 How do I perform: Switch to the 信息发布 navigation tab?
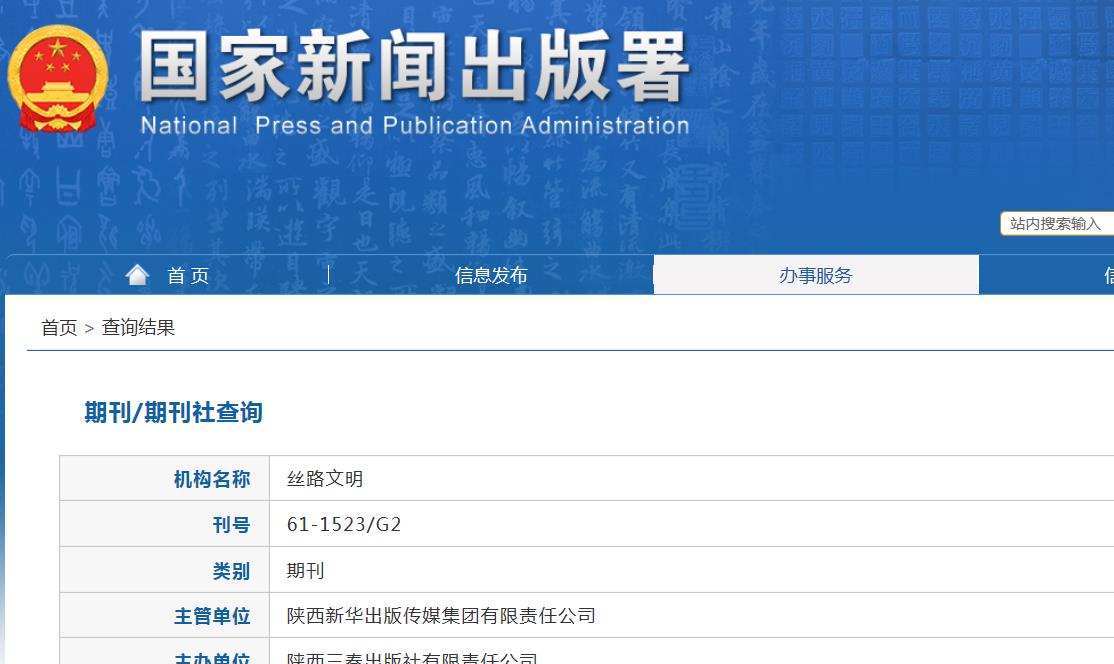491,276
